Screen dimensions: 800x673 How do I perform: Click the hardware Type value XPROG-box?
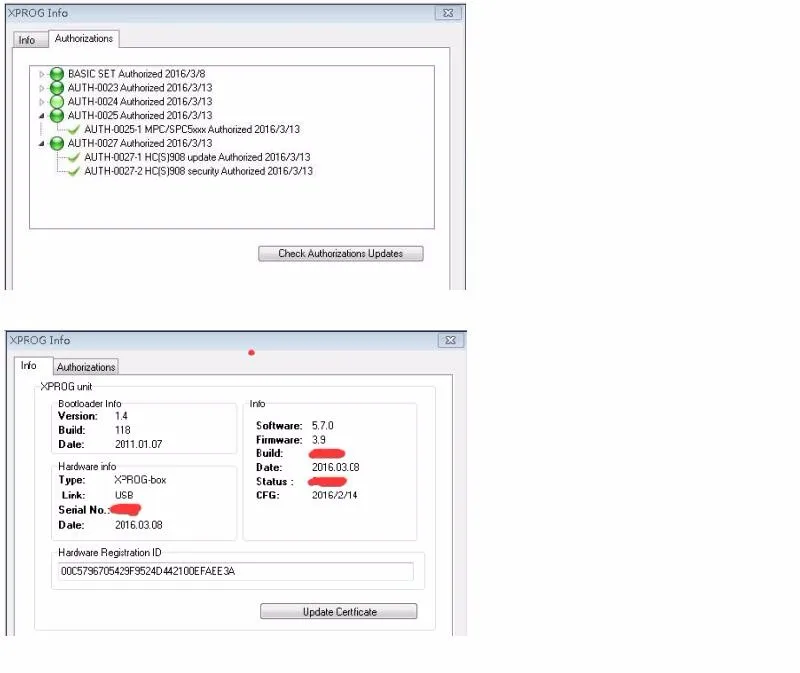click(x=140, y=480)
